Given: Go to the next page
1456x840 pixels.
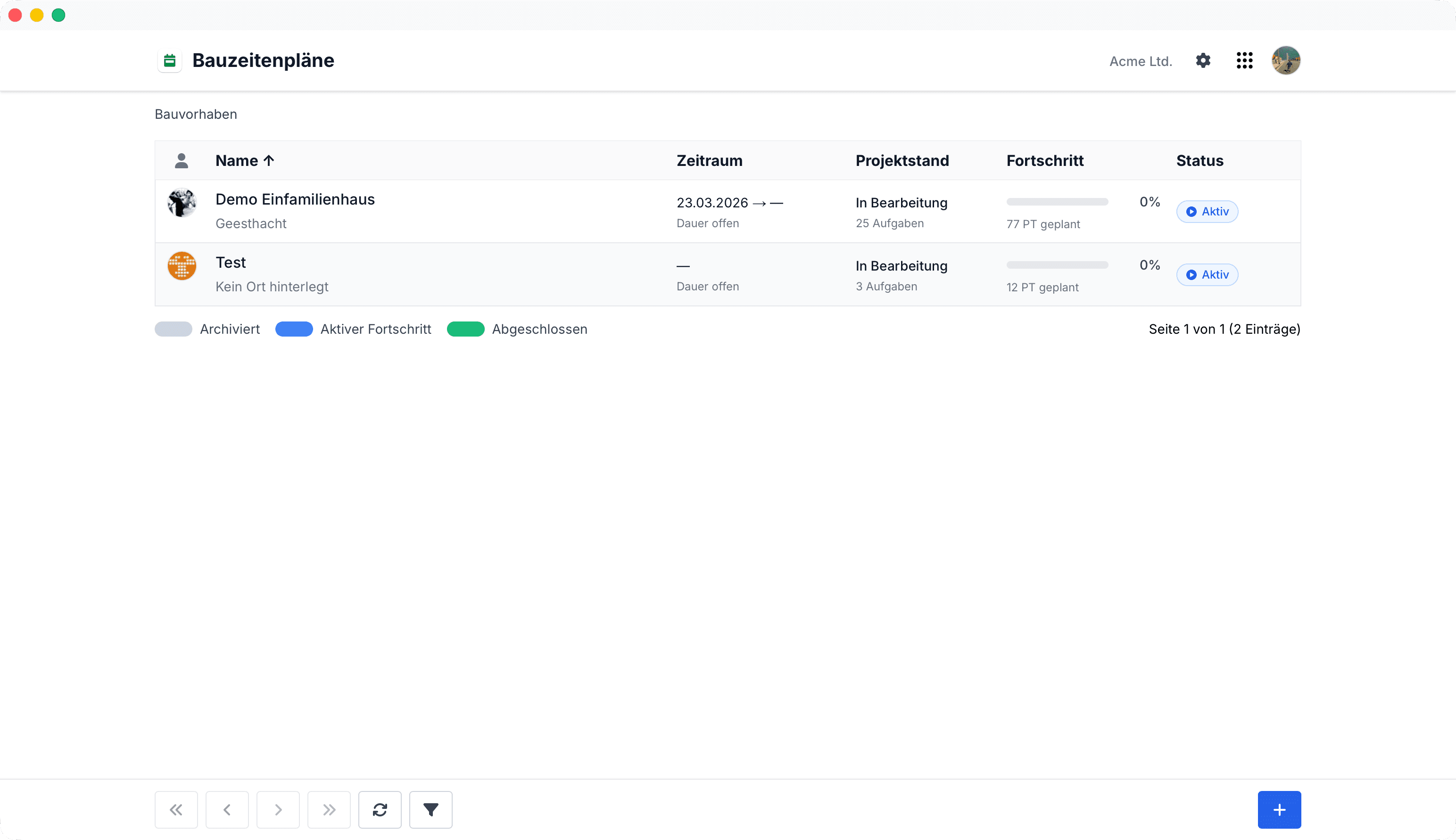Looking at the screenshot, I should 278,809.
